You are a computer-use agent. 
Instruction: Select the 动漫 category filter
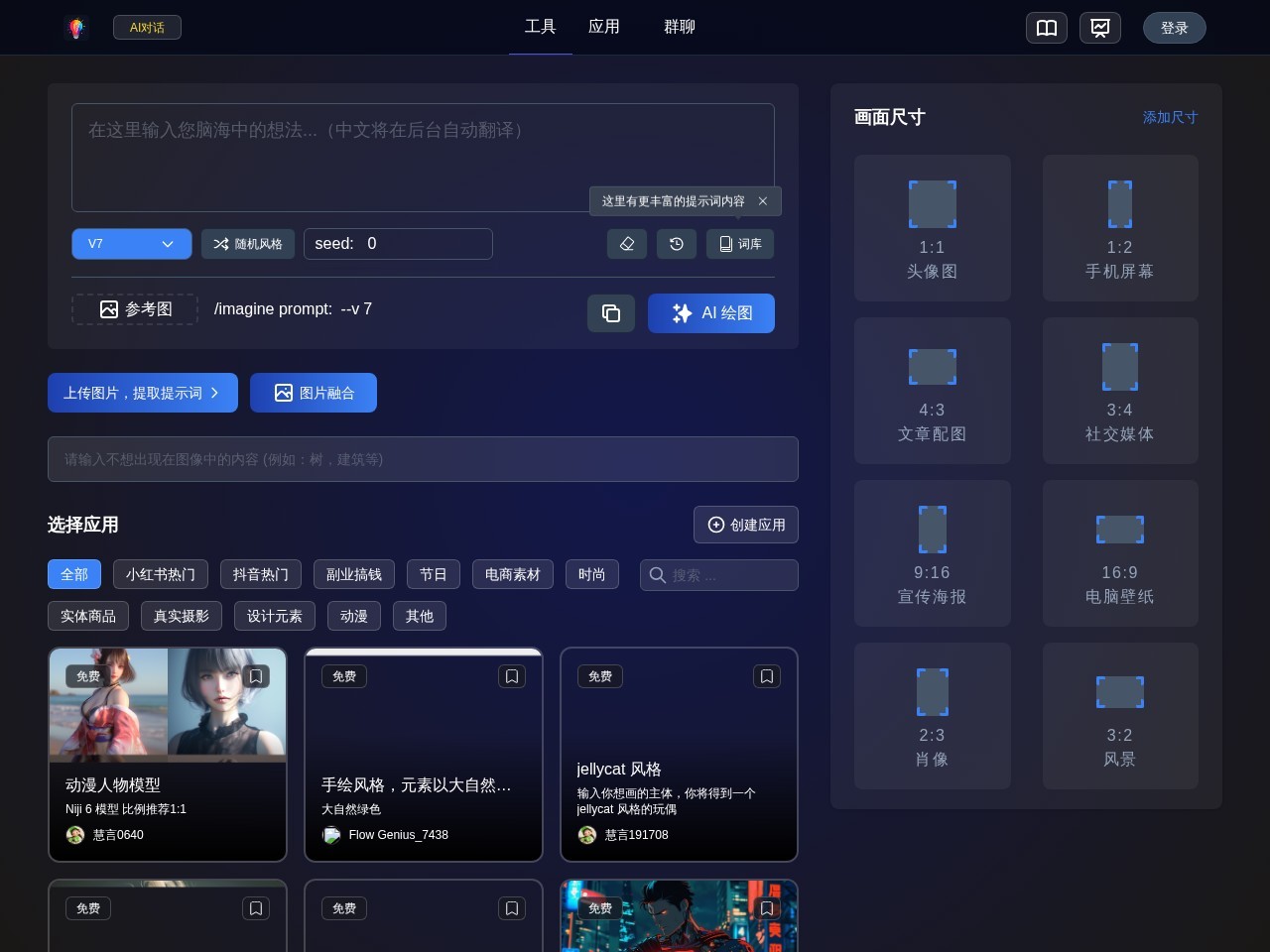(354, 616)
